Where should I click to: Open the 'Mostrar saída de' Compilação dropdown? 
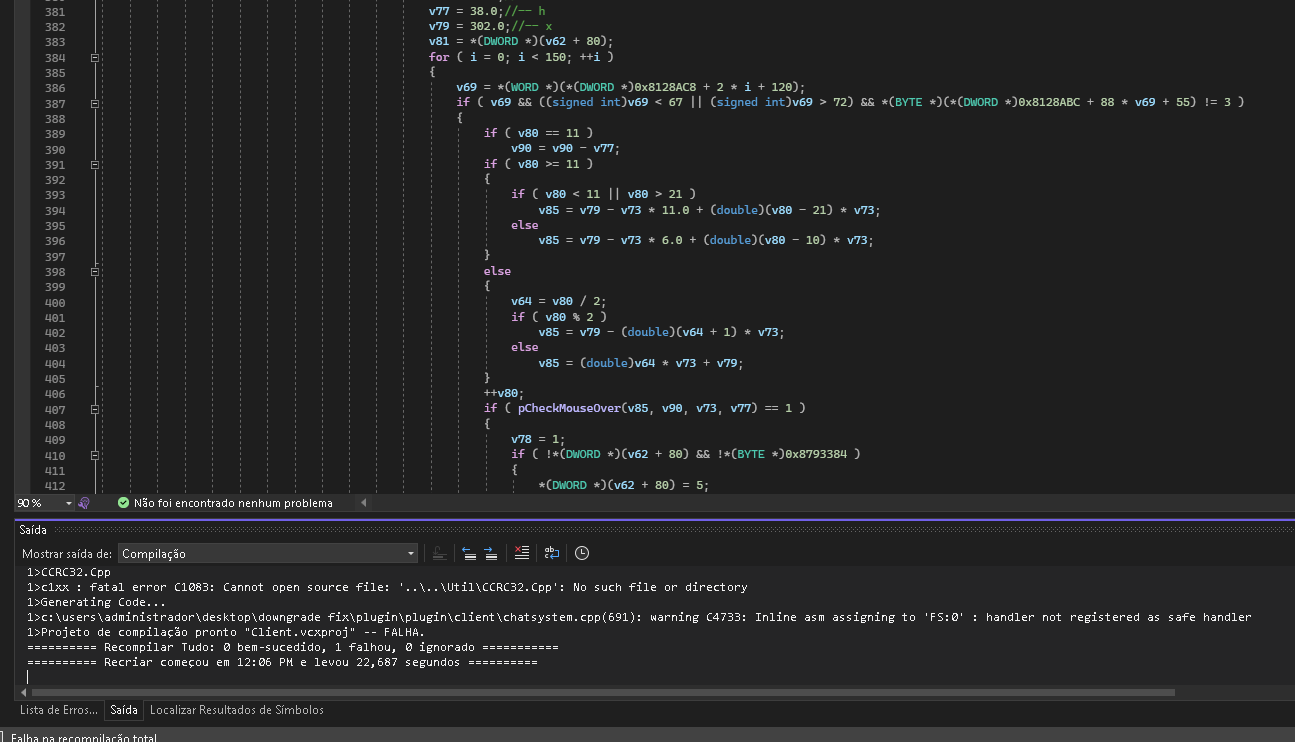tap(268, 553)
